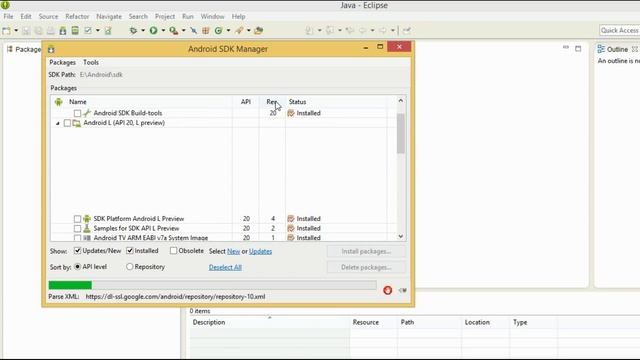The height and width of the screenshot is (360, 640).
Task: Open the New Java Class dropdown arrow
Action: [x=228, y=31]
